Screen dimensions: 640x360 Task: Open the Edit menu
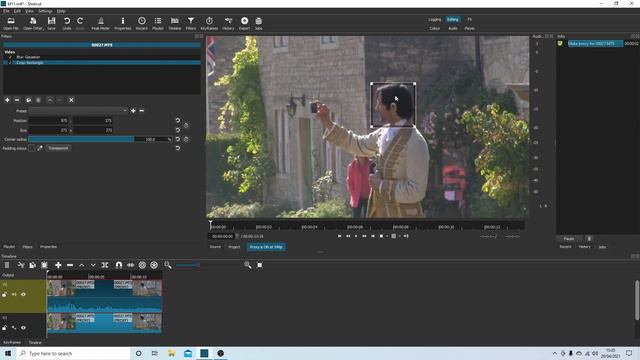[17, 11]
